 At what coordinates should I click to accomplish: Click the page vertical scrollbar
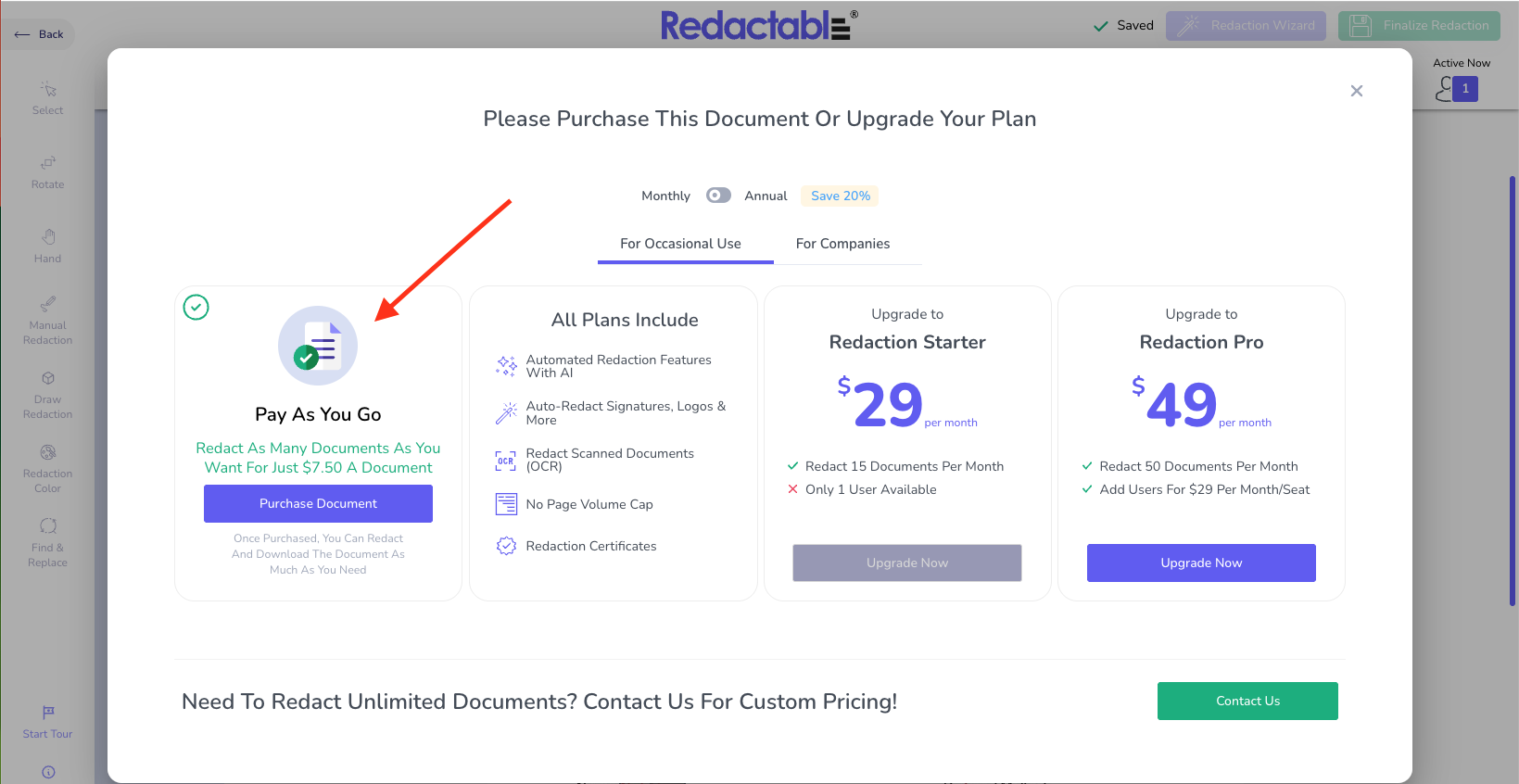click(x=1513, y=389)
